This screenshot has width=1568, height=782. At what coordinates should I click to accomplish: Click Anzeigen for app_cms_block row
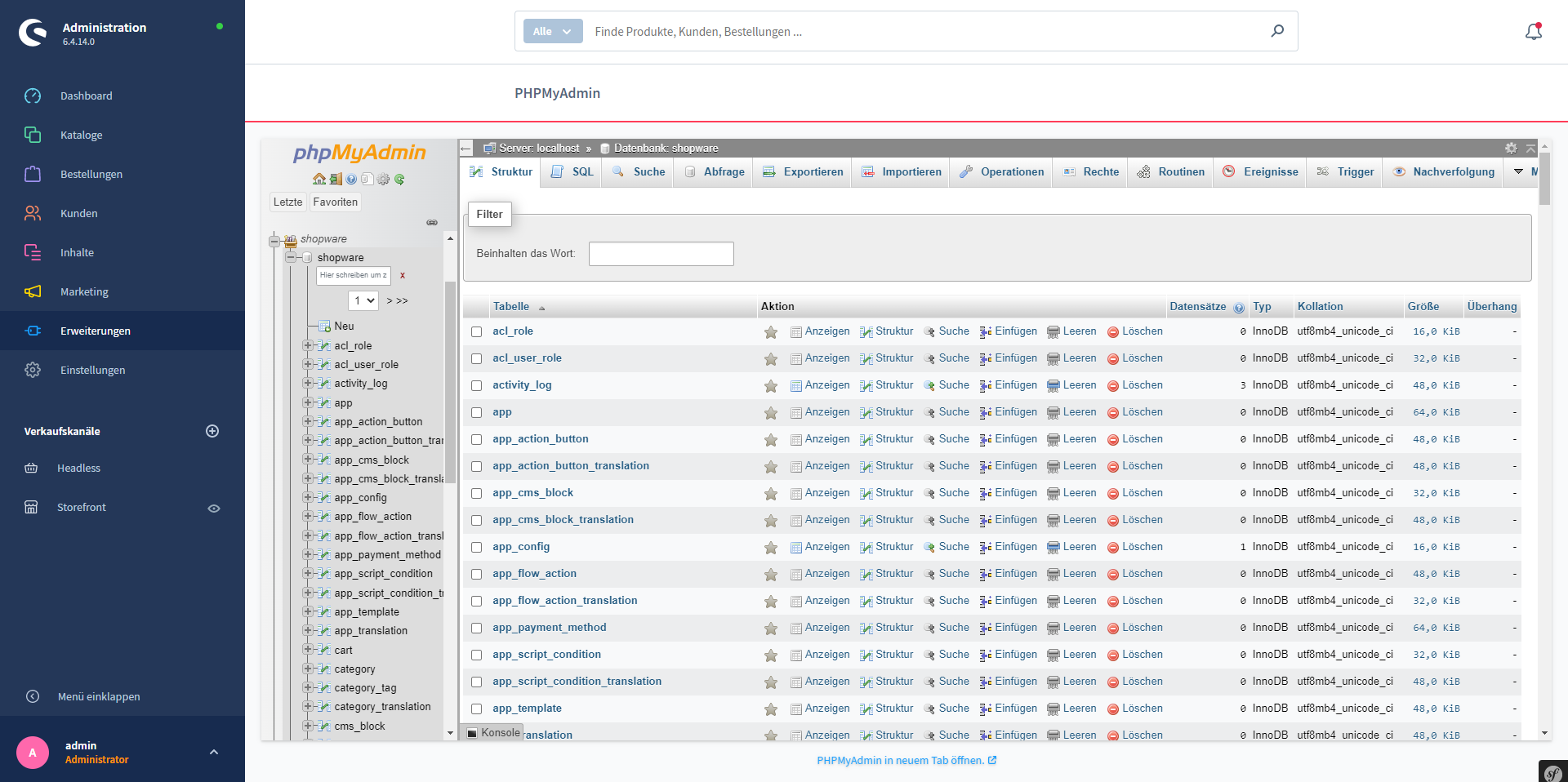point(820,493)
